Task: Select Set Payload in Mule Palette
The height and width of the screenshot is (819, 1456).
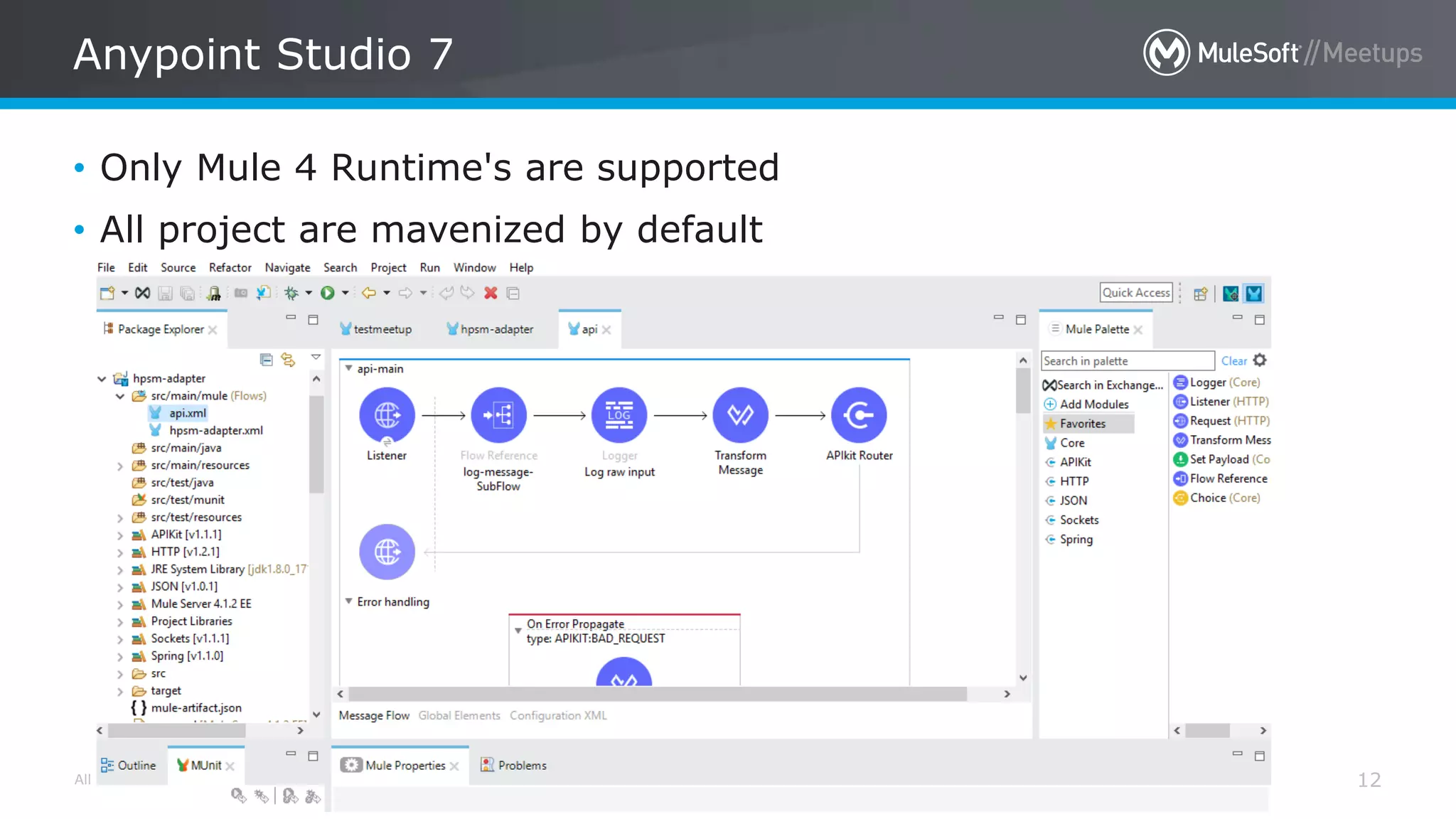Action: click(x=1221, y=459)
